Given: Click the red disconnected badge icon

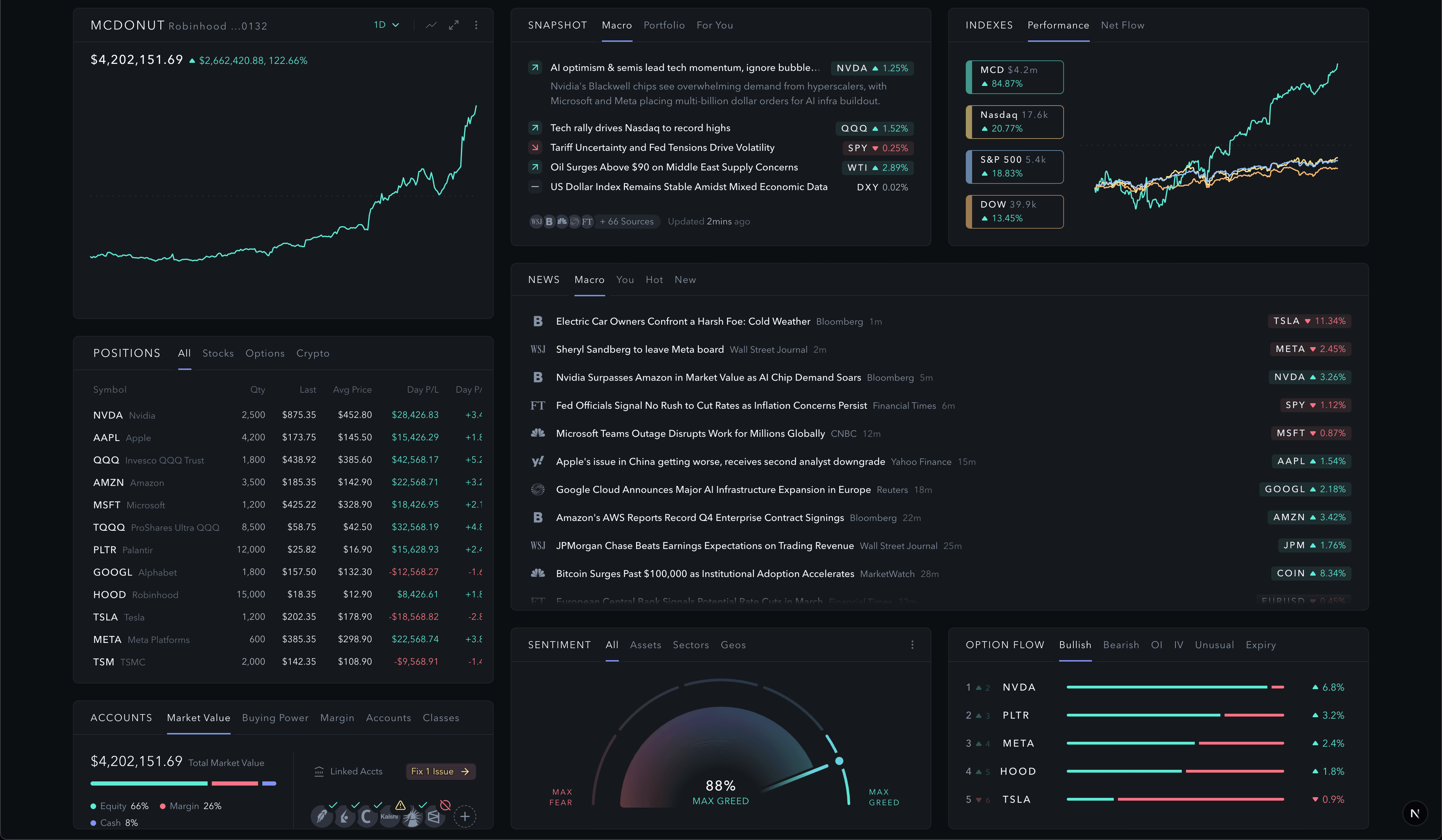Looking at the screenshot, I should coord(445,805).
